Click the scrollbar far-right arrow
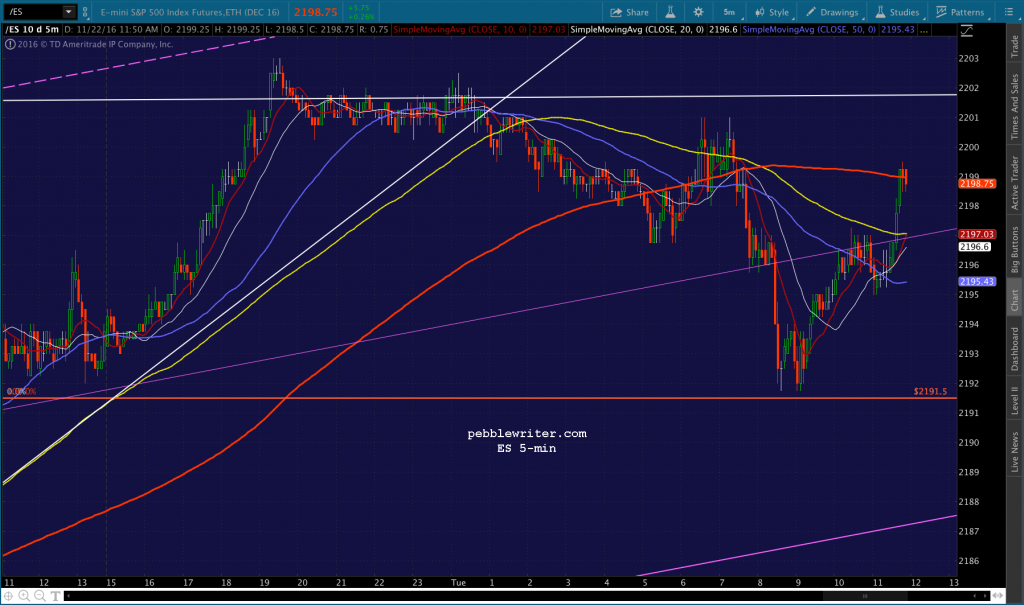The height and width of the screenshot is (605, 1024). pos(985,596)
